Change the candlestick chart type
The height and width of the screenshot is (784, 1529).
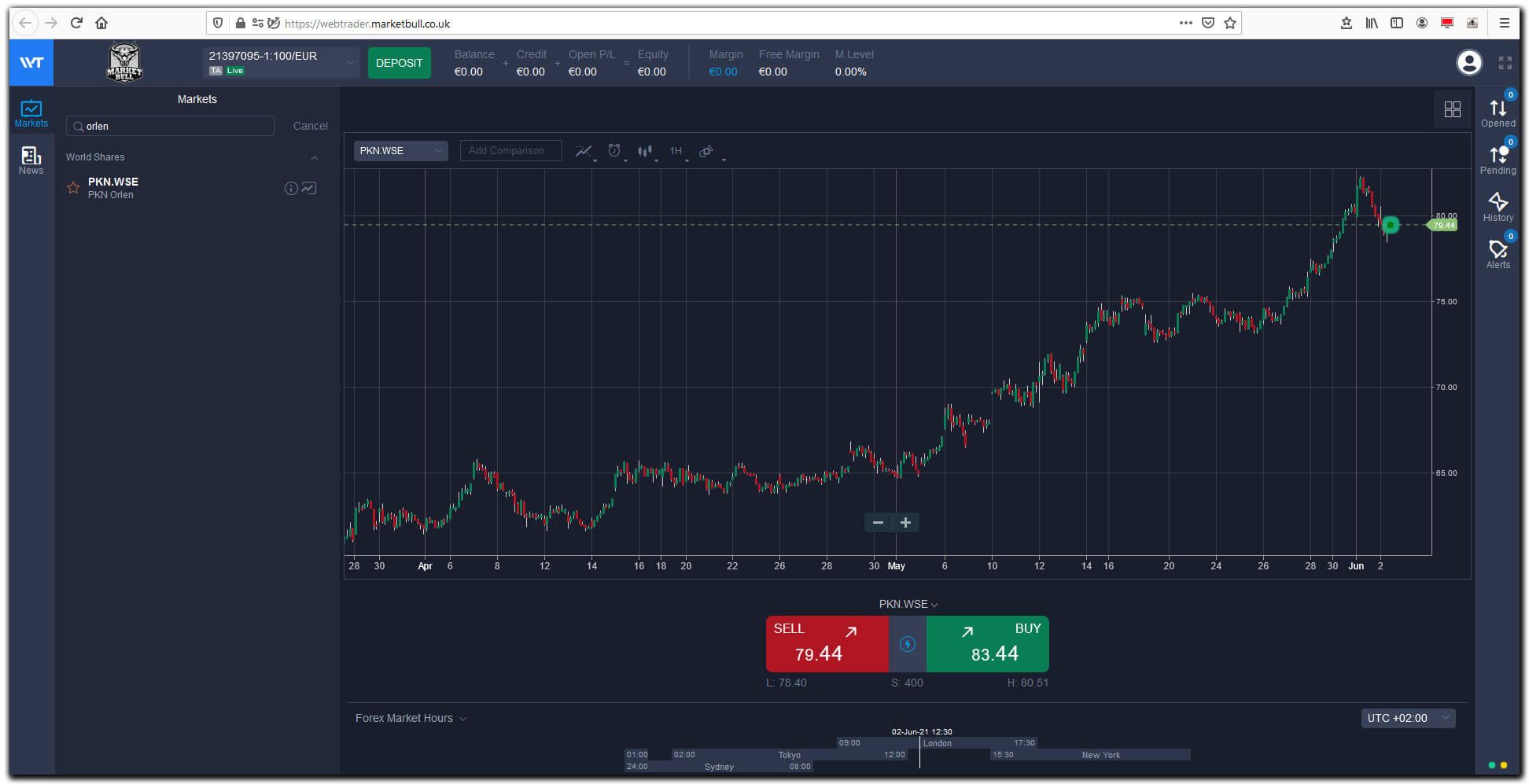[646, 151]
